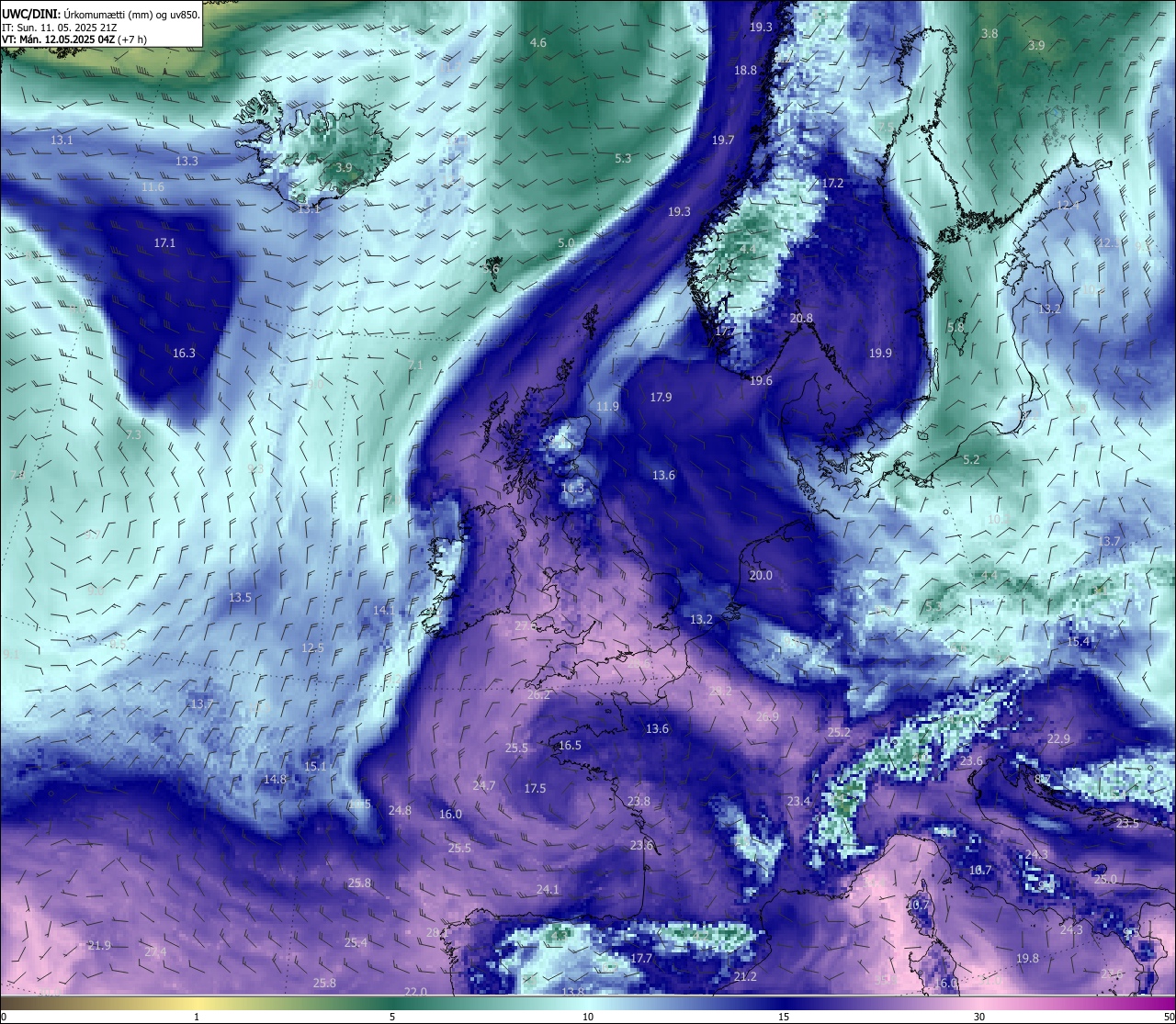Click the 10 mark on the color scale
The height and width of the screenshot is (1024, 1176).
coord(587,1017)
